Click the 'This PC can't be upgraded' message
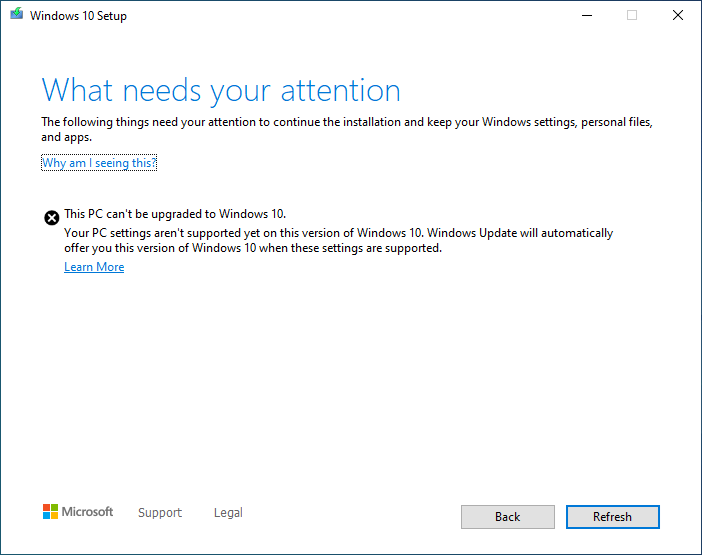 coord(175,214)
